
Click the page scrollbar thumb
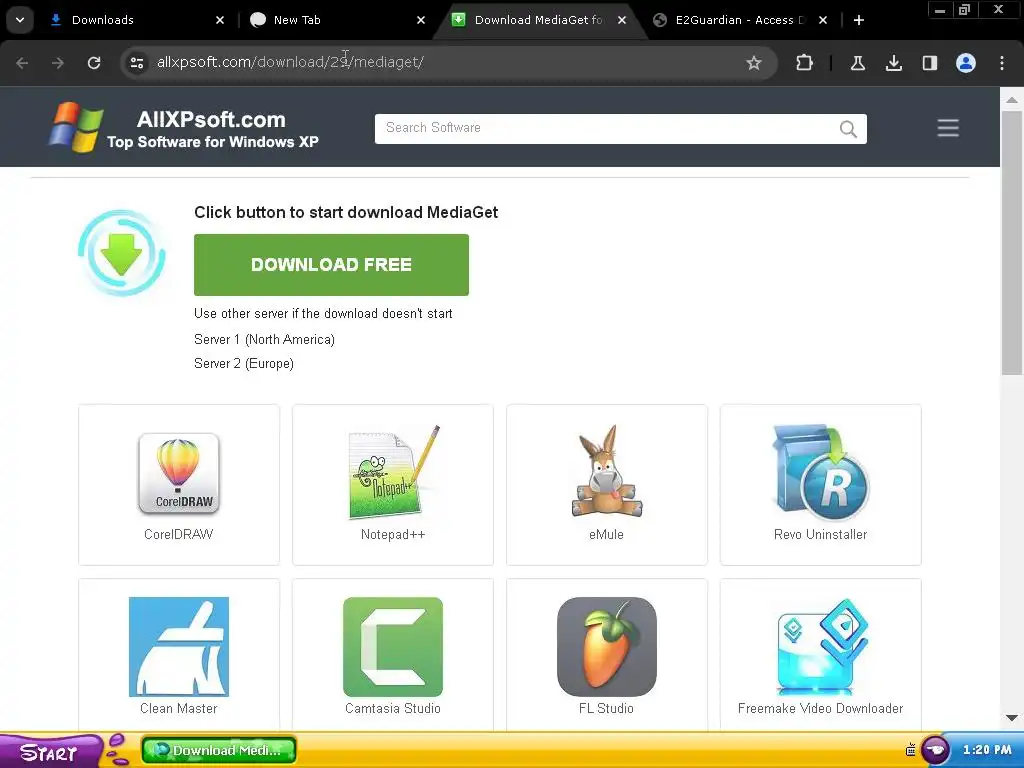(x=1012, y=243)
